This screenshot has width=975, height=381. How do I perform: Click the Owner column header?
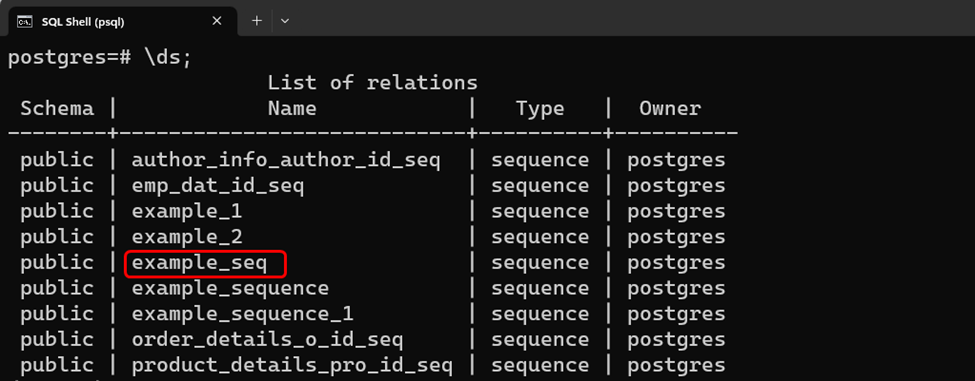(670, 109)
